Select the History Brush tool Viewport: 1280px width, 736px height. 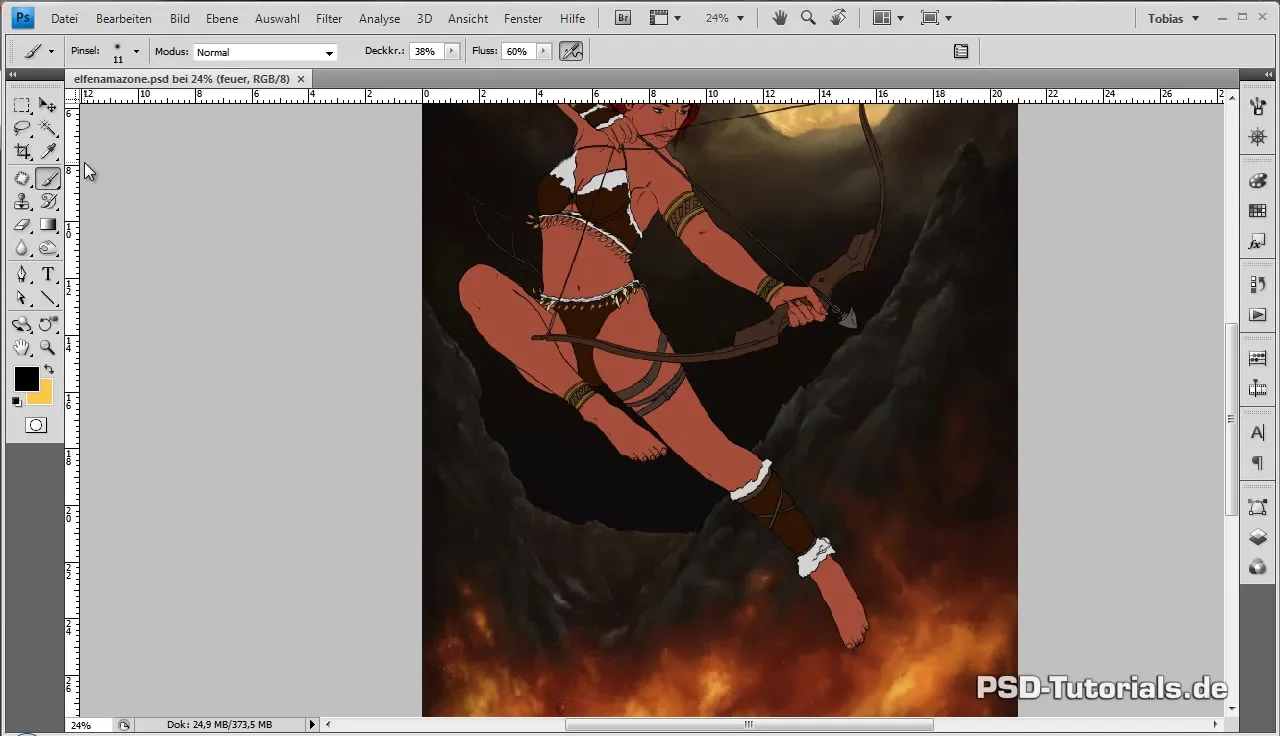47,202
